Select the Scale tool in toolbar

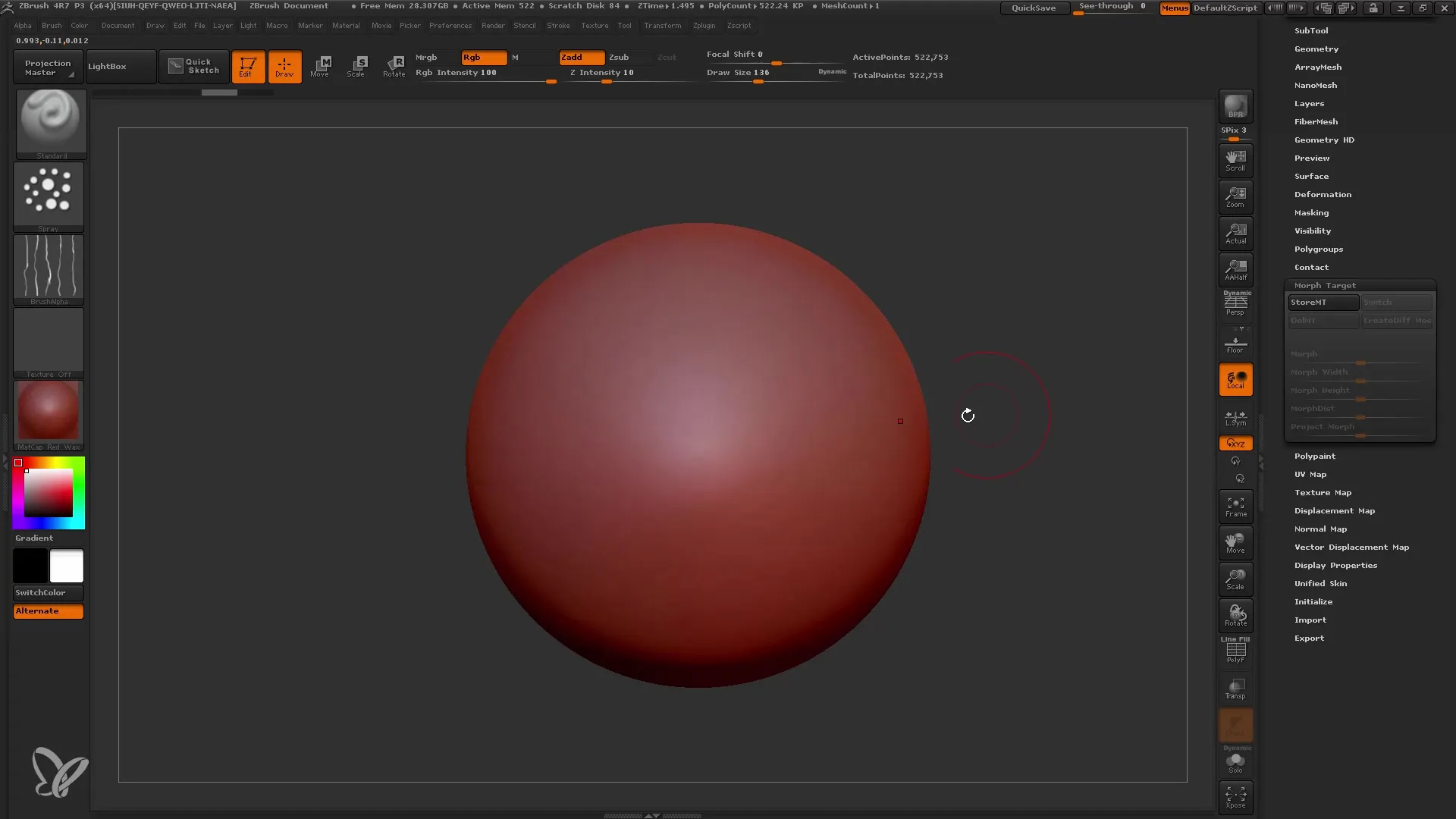(x=357, y=65)
